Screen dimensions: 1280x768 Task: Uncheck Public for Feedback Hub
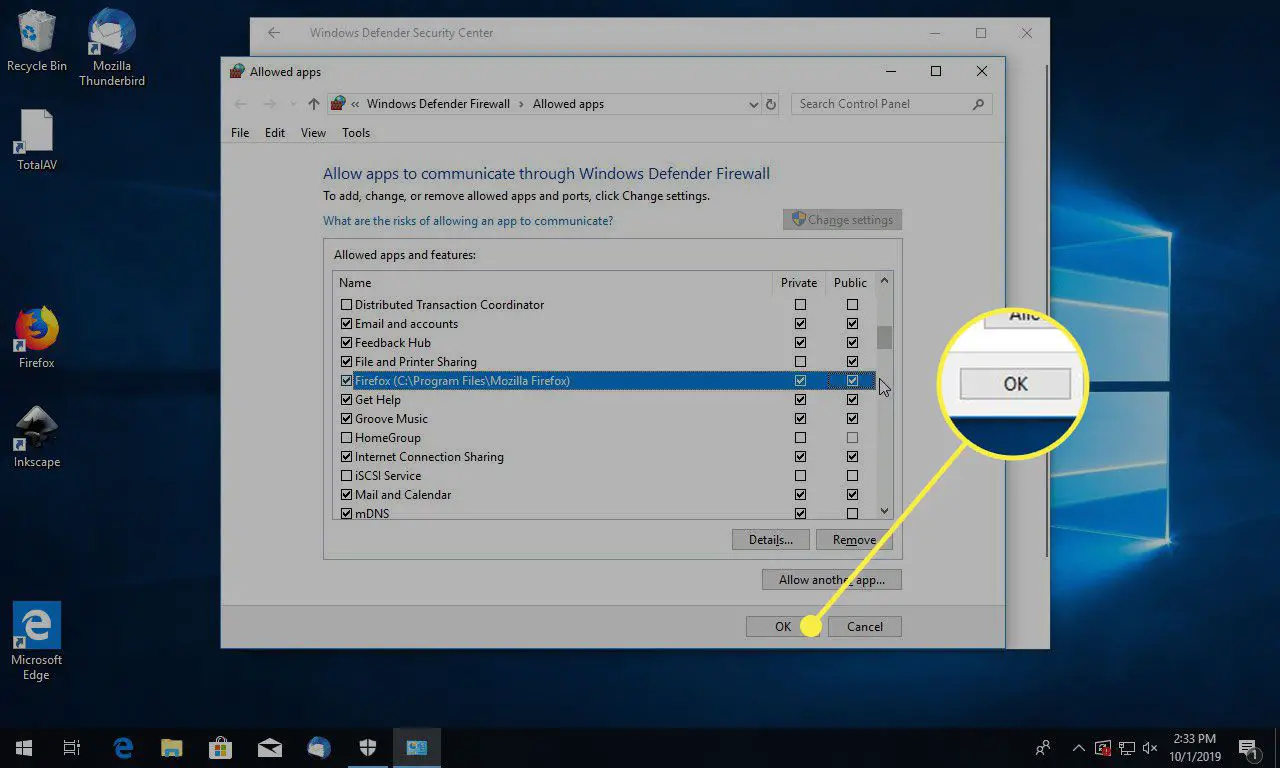(852, 343)
